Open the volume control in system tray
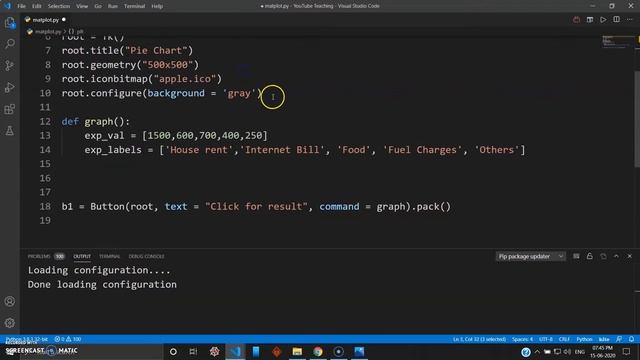The image size is (640, 360). tap(567, 351)
